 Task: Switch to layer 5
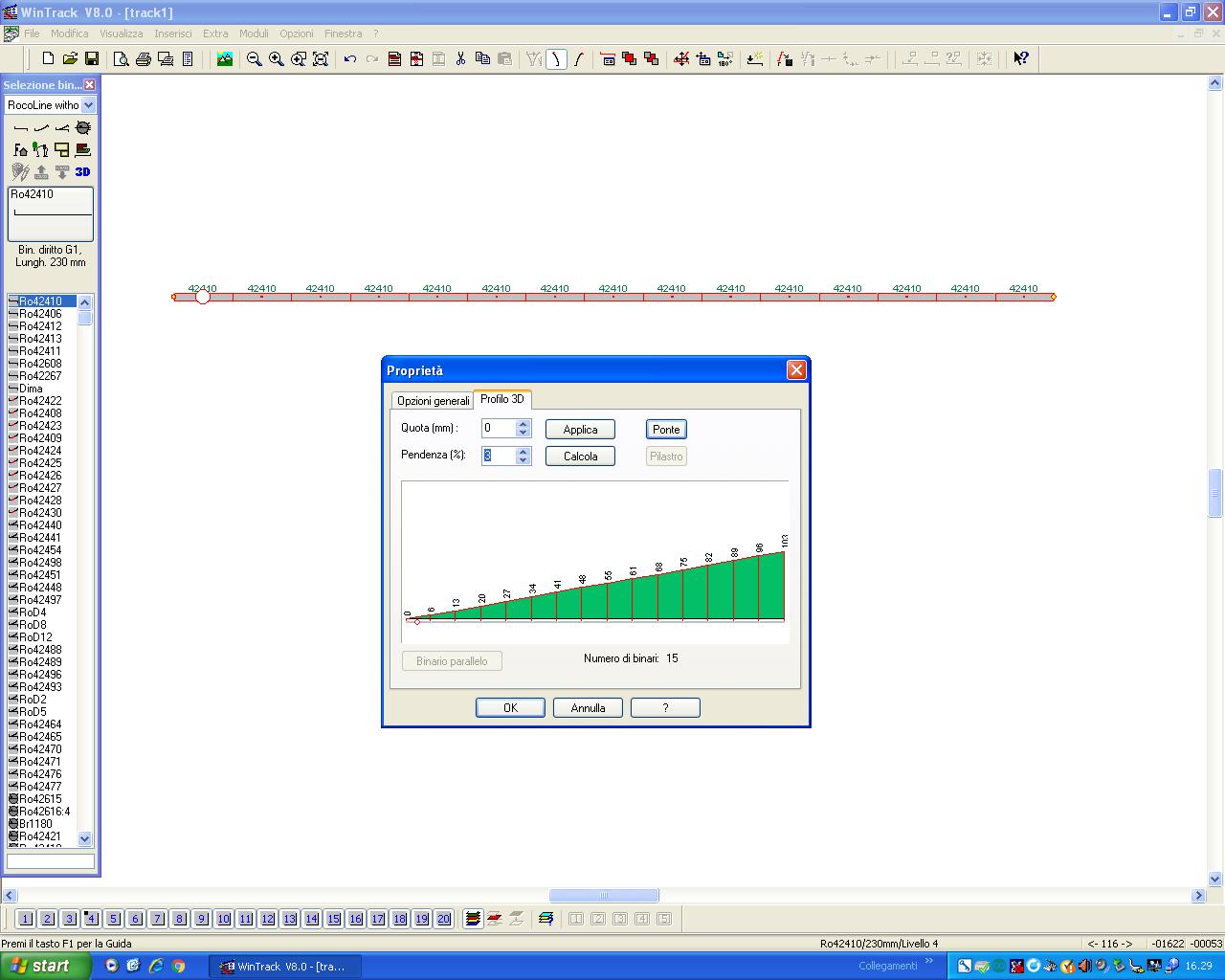tap(114, 919)
